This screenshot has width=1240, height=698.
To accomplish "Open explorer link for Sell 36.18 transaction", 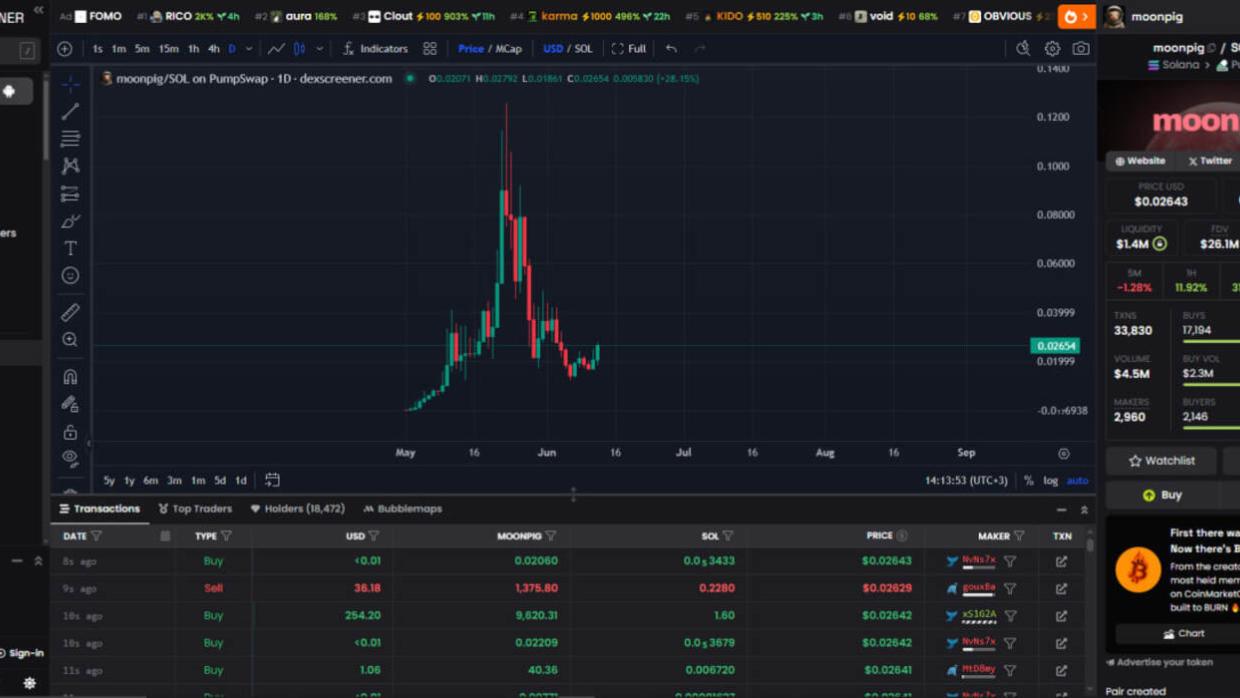I will tap(1061, 589).
